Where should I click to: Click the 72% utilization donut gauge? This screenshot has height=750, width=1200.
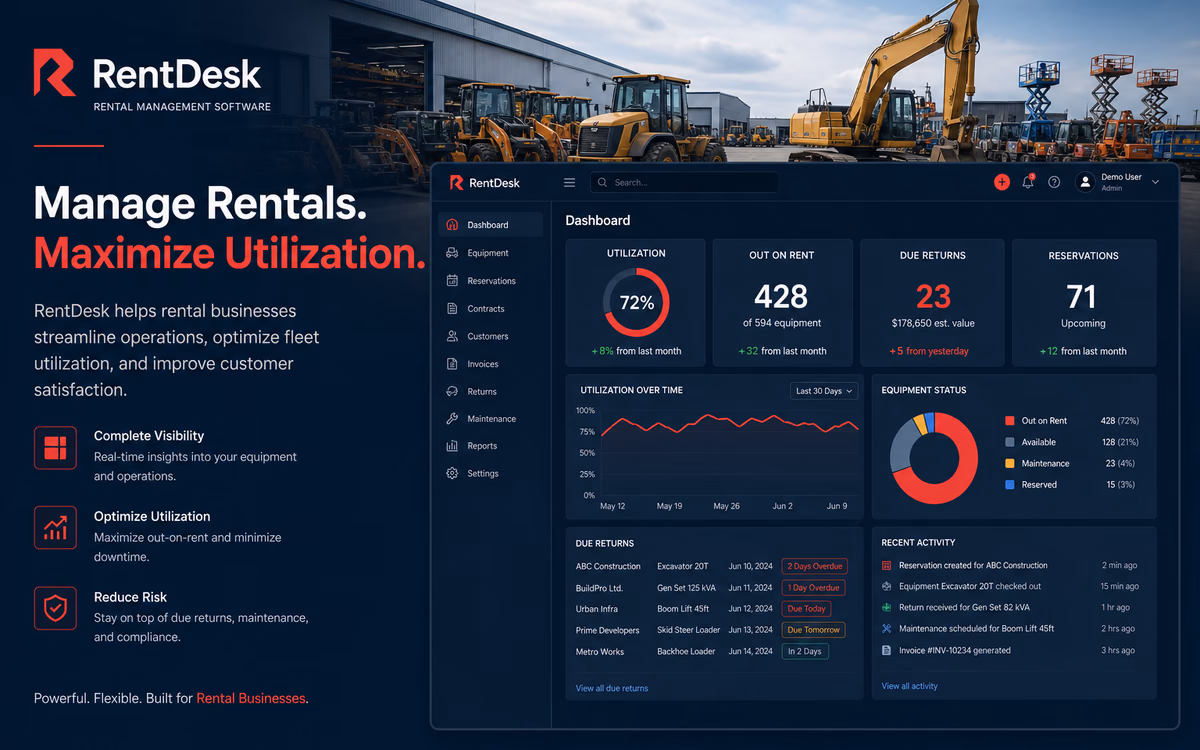[636, 302]
